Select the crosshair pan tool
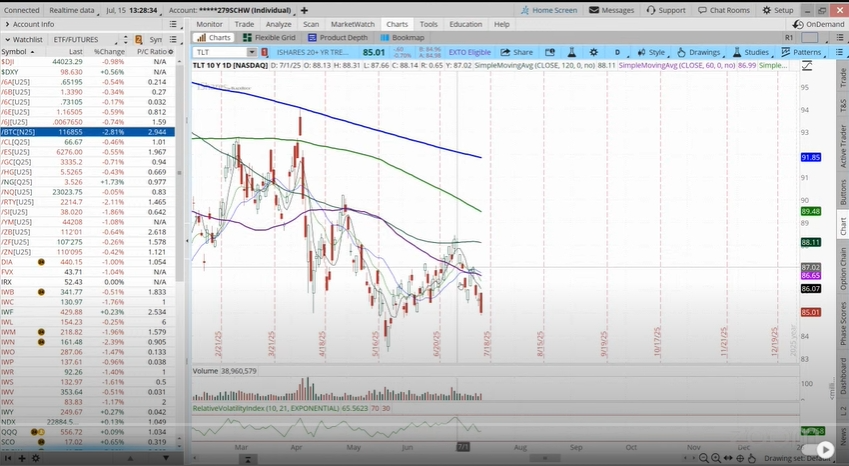Viewport: 849px width, 466px height. [740, 458]
